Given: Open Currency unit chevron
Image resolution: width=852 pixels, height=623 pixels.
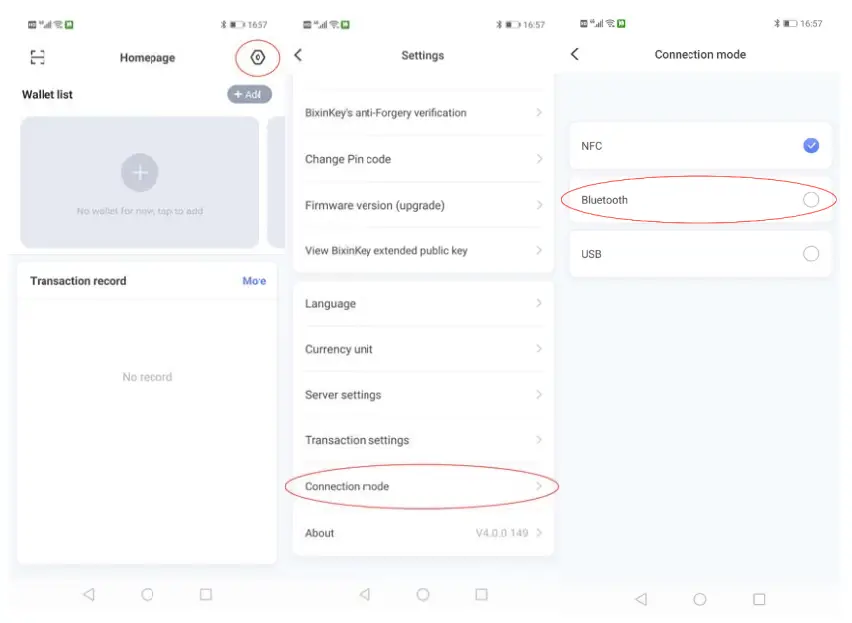Looking at the screenshot, I should pyautogui.click(x=538, y=349).
